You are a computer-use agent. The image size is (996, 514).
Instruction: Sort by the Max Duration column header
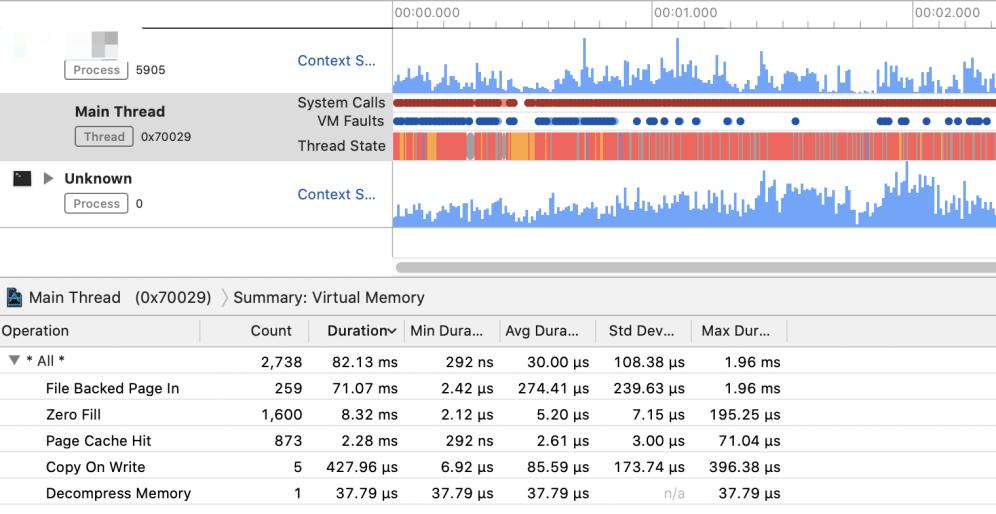(x=736, y=331)
